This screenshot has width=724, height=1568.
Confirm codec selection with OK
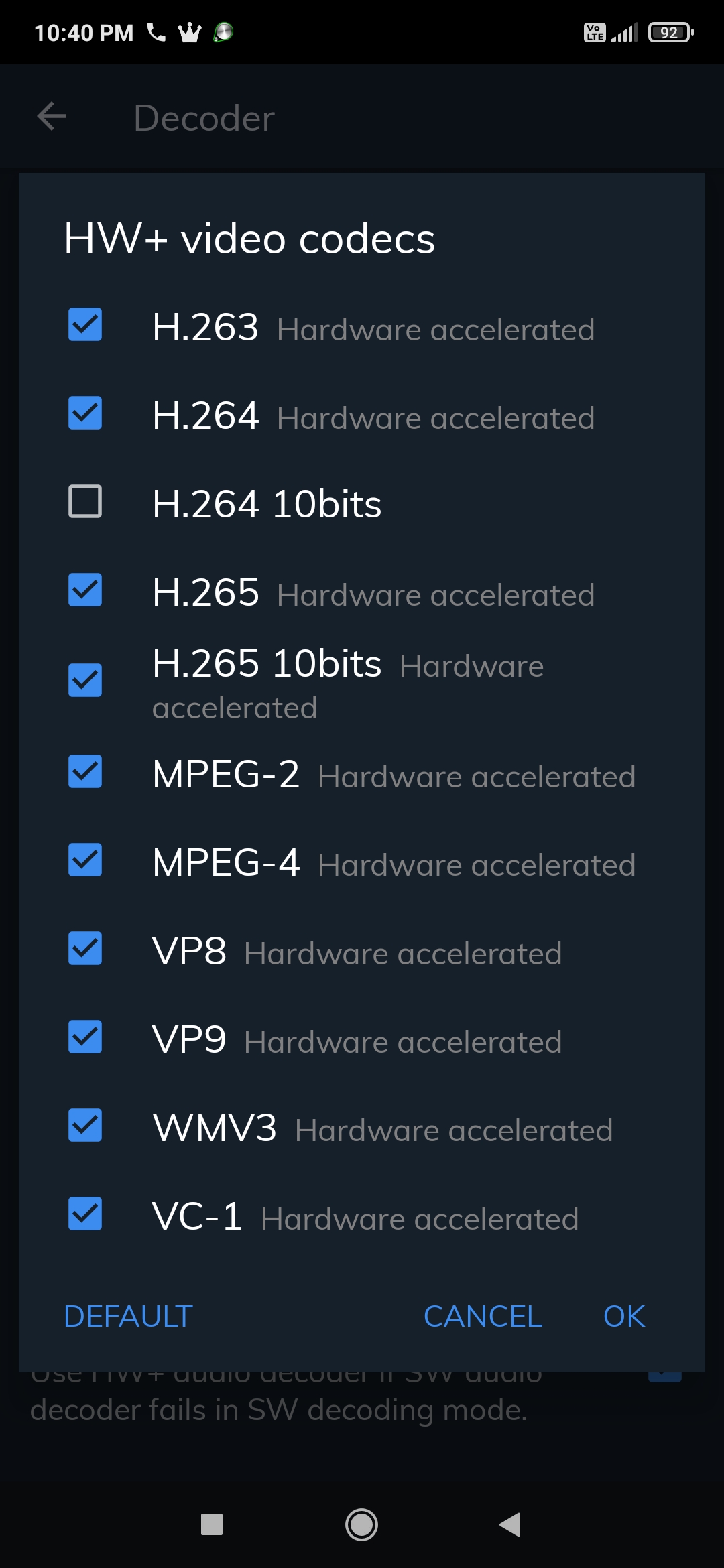pyautogui.click(x=624, y=1317)
